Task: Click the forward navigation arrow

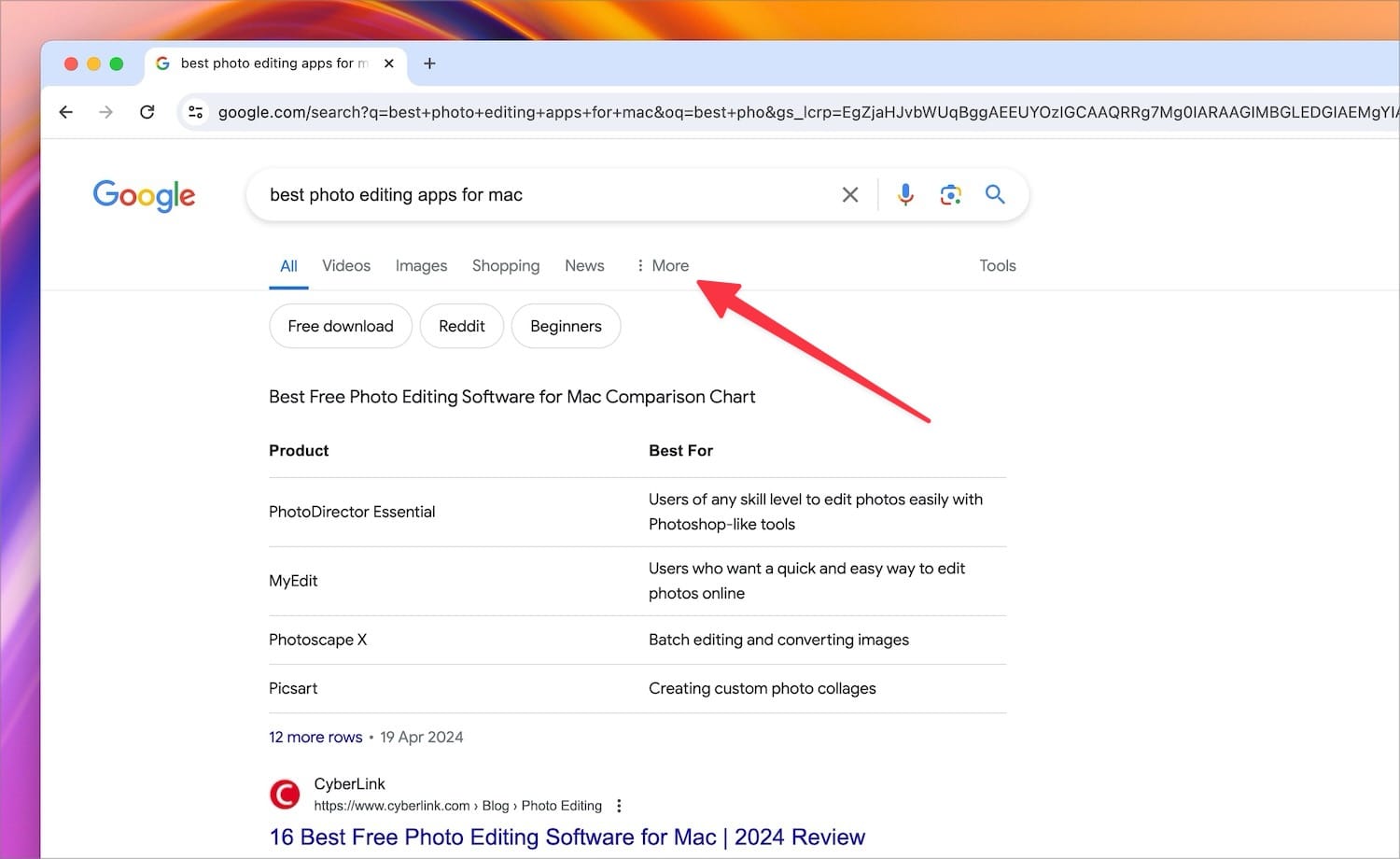Action: (105, 112)
